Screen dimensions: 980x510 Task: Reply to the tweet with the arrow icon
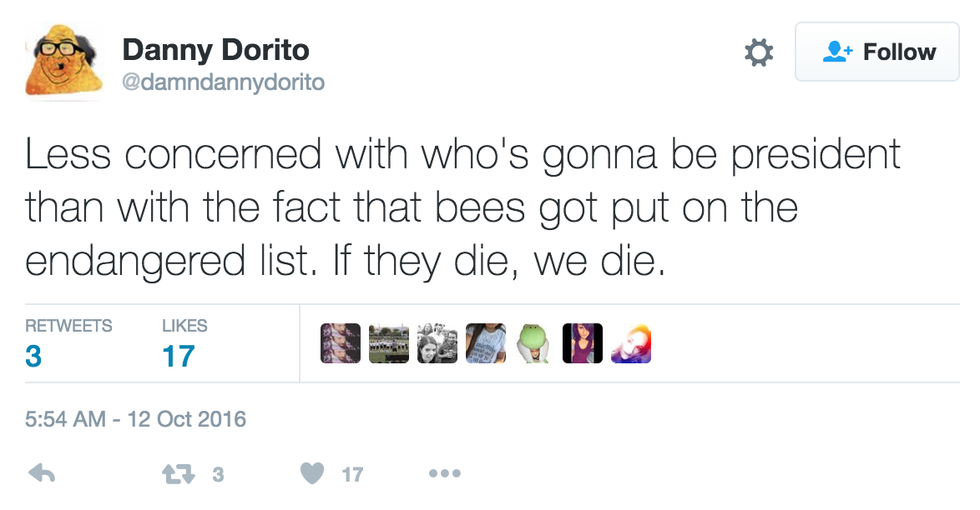(x=41, y=474)
